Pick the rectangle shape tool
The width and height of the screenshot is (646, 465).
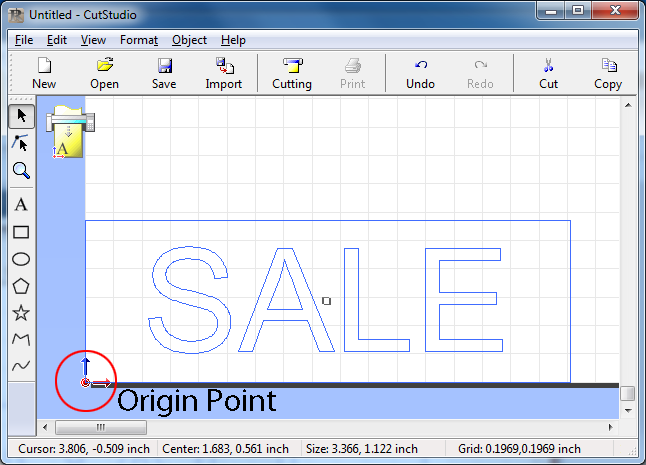(21, 232)
